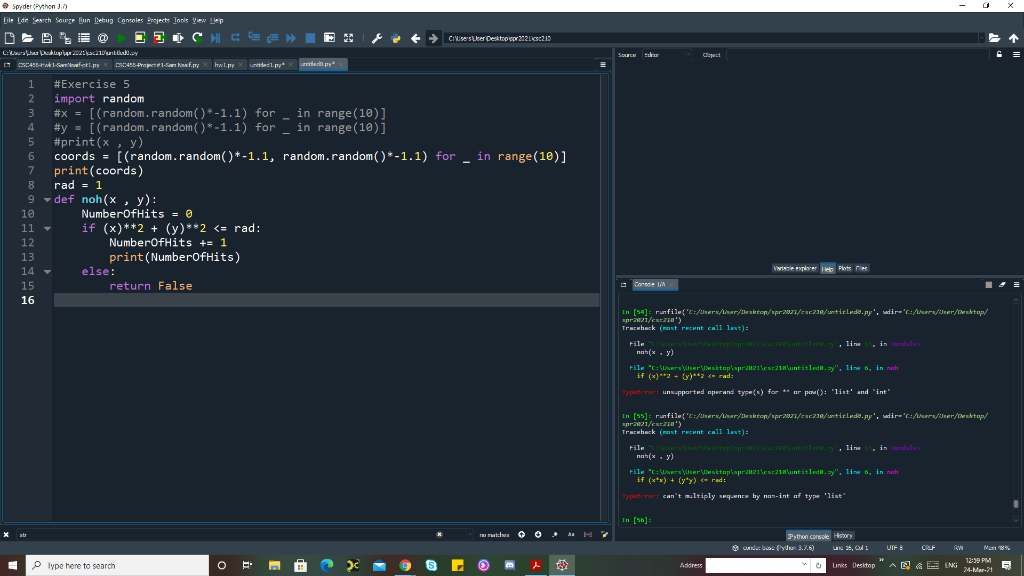Browse working directory with folder icon
The width and height of the screenshot is (1024, 576).
click(x=993, y=39)
